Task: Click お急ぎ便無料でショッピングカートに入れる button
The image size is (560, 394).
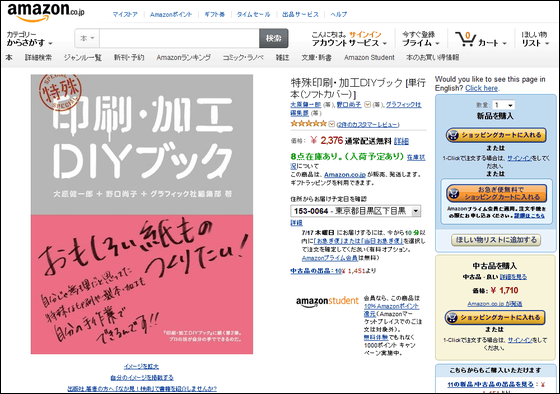Action: tap(496, 193)
